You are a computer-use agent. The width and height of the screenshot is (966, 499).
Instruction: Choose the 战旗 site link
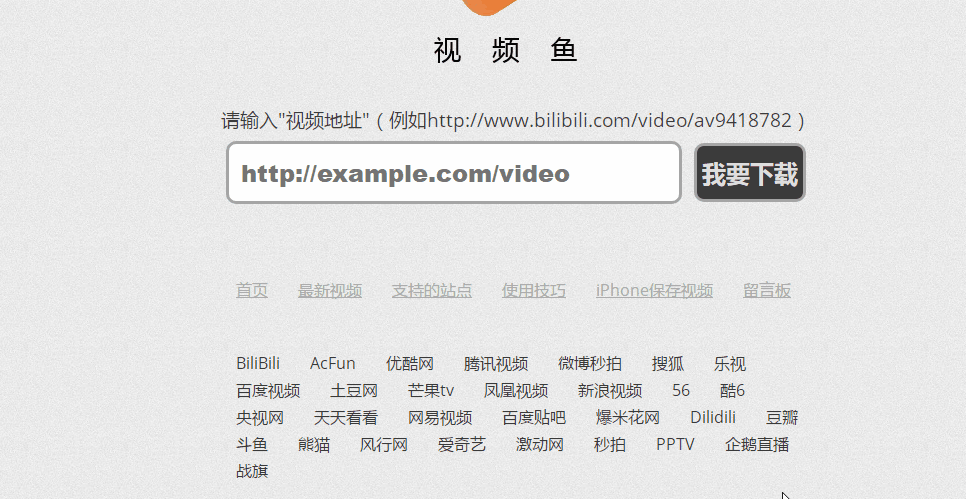coord(252,471)
